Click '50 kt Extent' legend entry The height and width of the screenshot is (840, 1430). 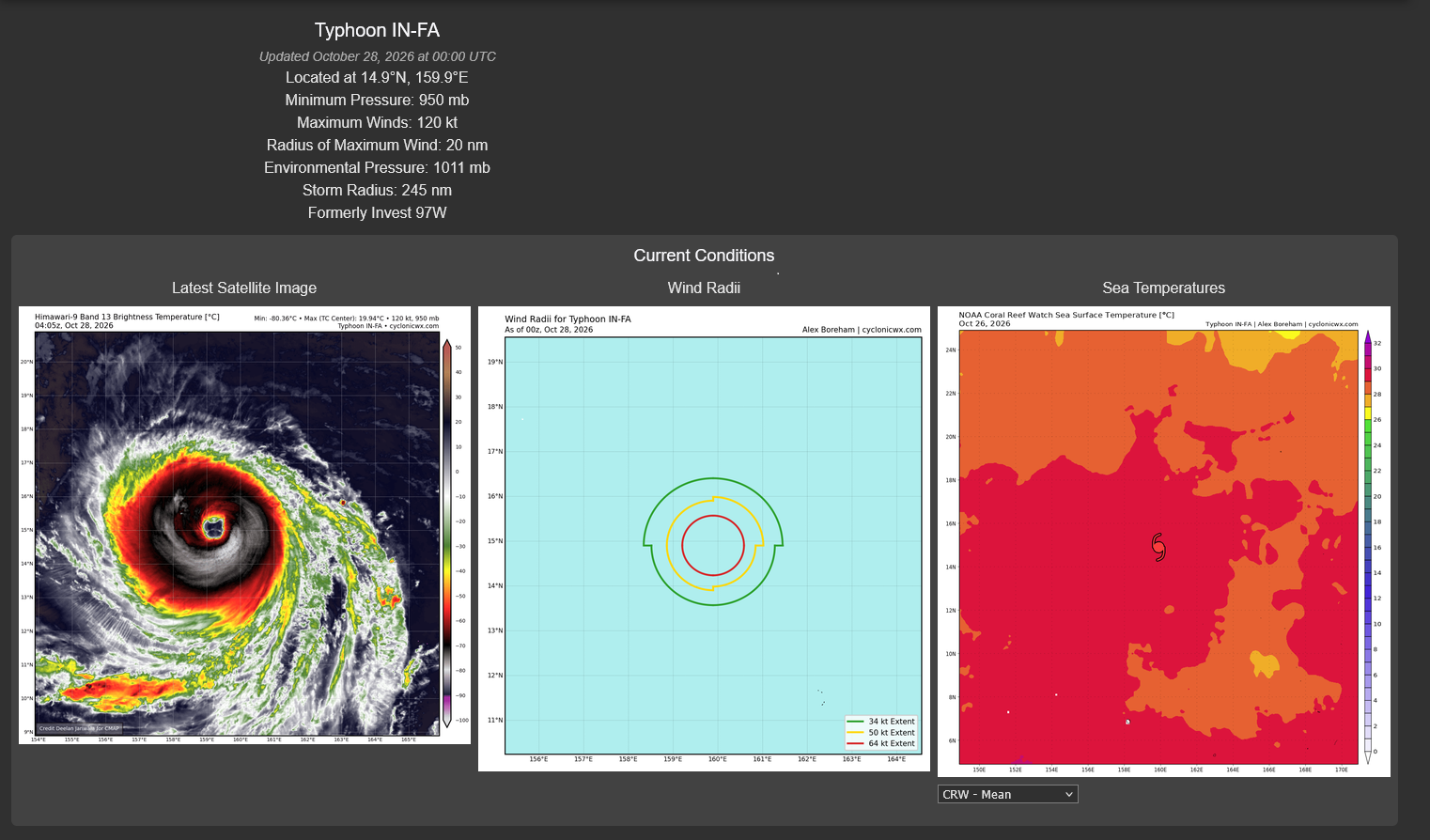881,733
